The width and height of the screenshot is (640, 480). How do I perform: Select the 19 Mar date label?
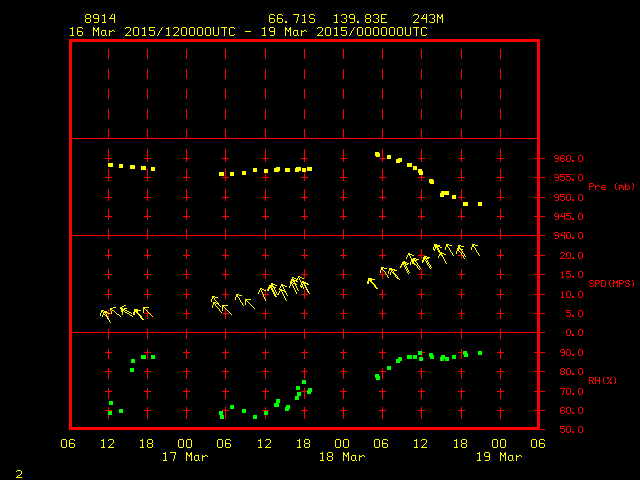click(497, 457)
